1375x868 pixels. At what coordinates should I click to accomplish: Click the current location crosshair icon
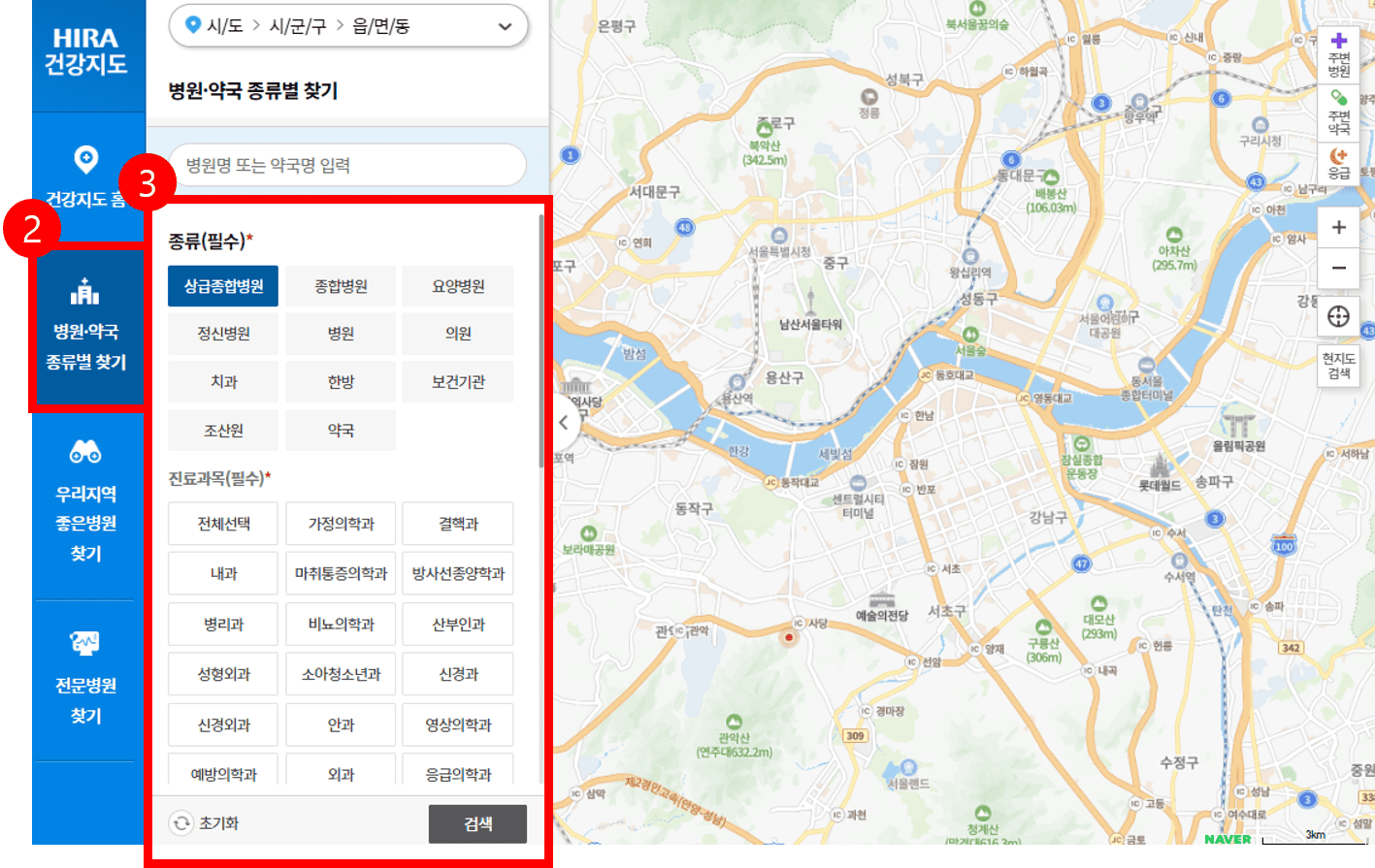pyautogui.click(x=1338, y=316)
